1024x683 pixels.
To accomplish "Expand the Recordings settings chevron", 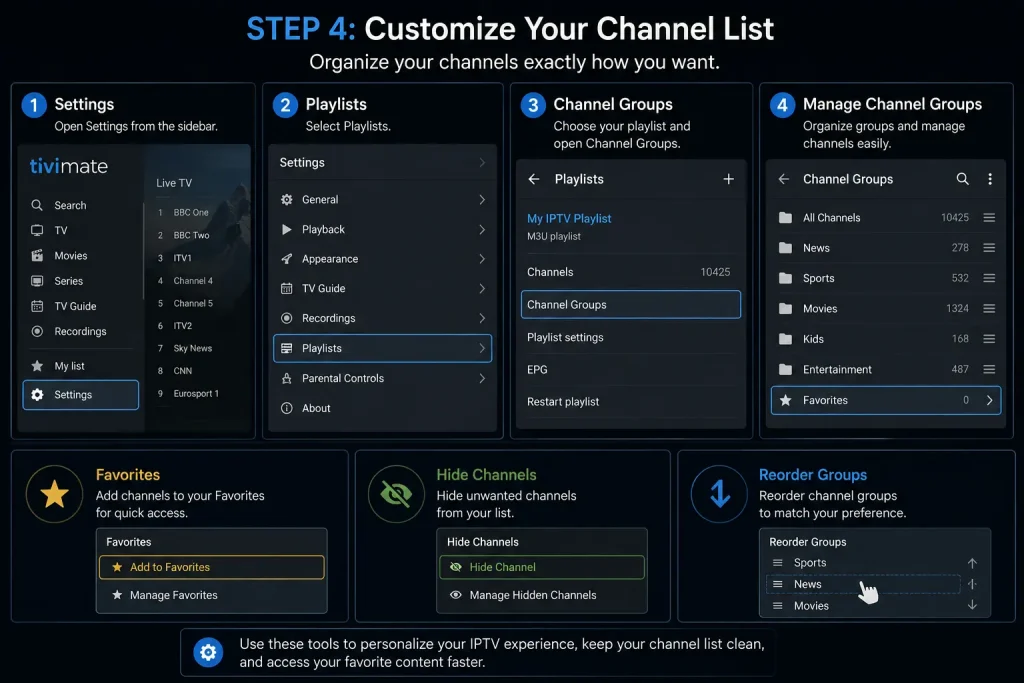I will click(482, 318).
